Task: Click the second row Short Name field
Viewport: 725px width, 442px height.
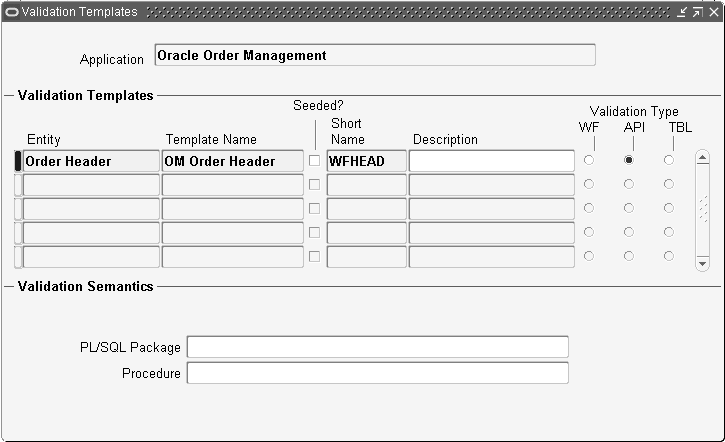Action: coord(367,185)
